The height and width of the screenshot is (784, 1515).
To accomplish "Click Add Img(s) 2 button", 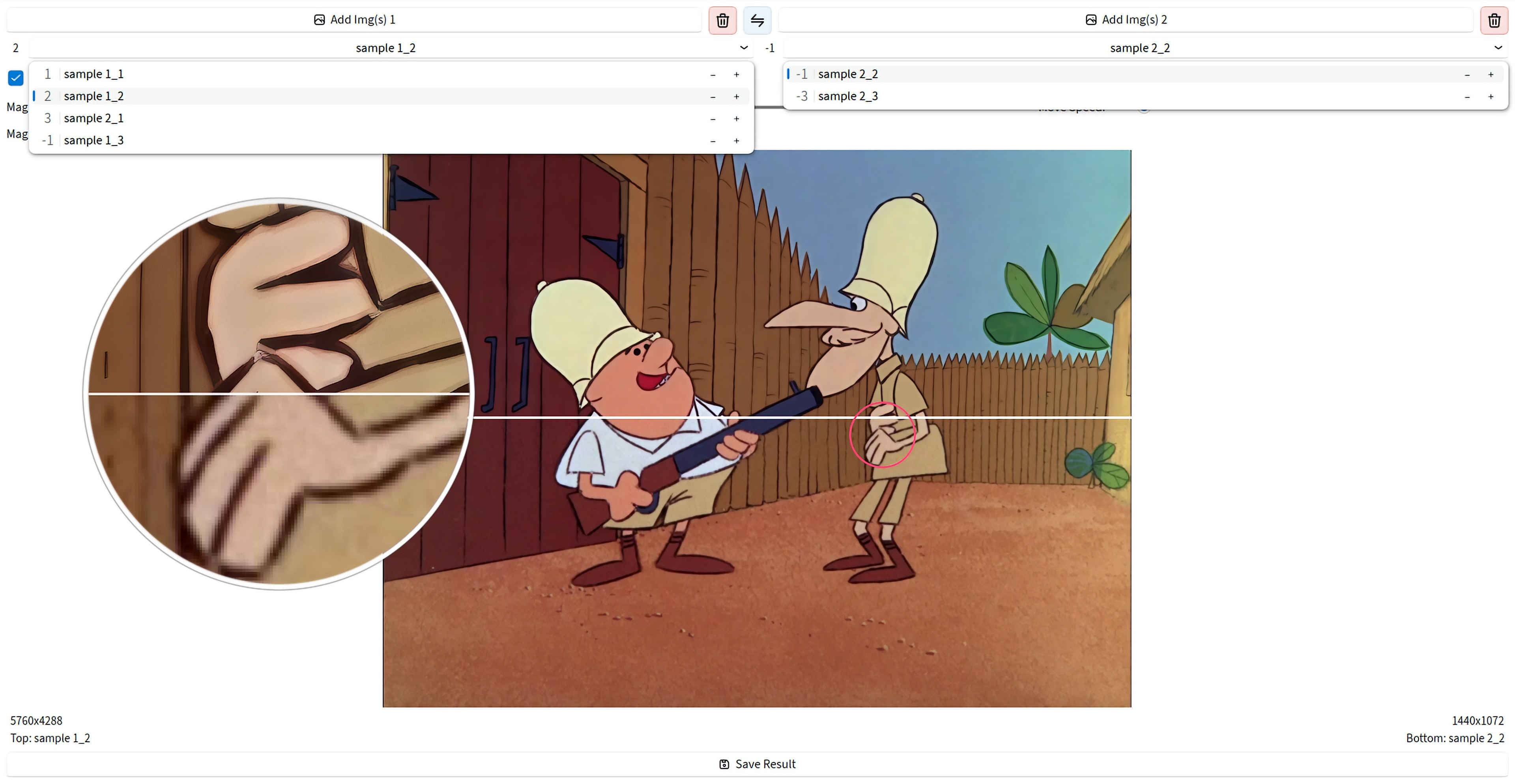I will coord(1126,19).
